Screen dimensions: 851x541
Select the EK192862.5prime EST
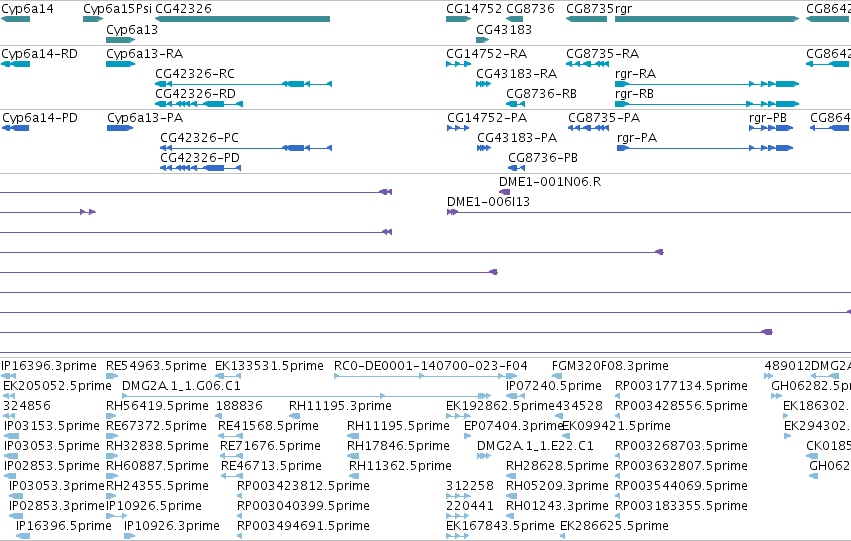coord(458,416)
